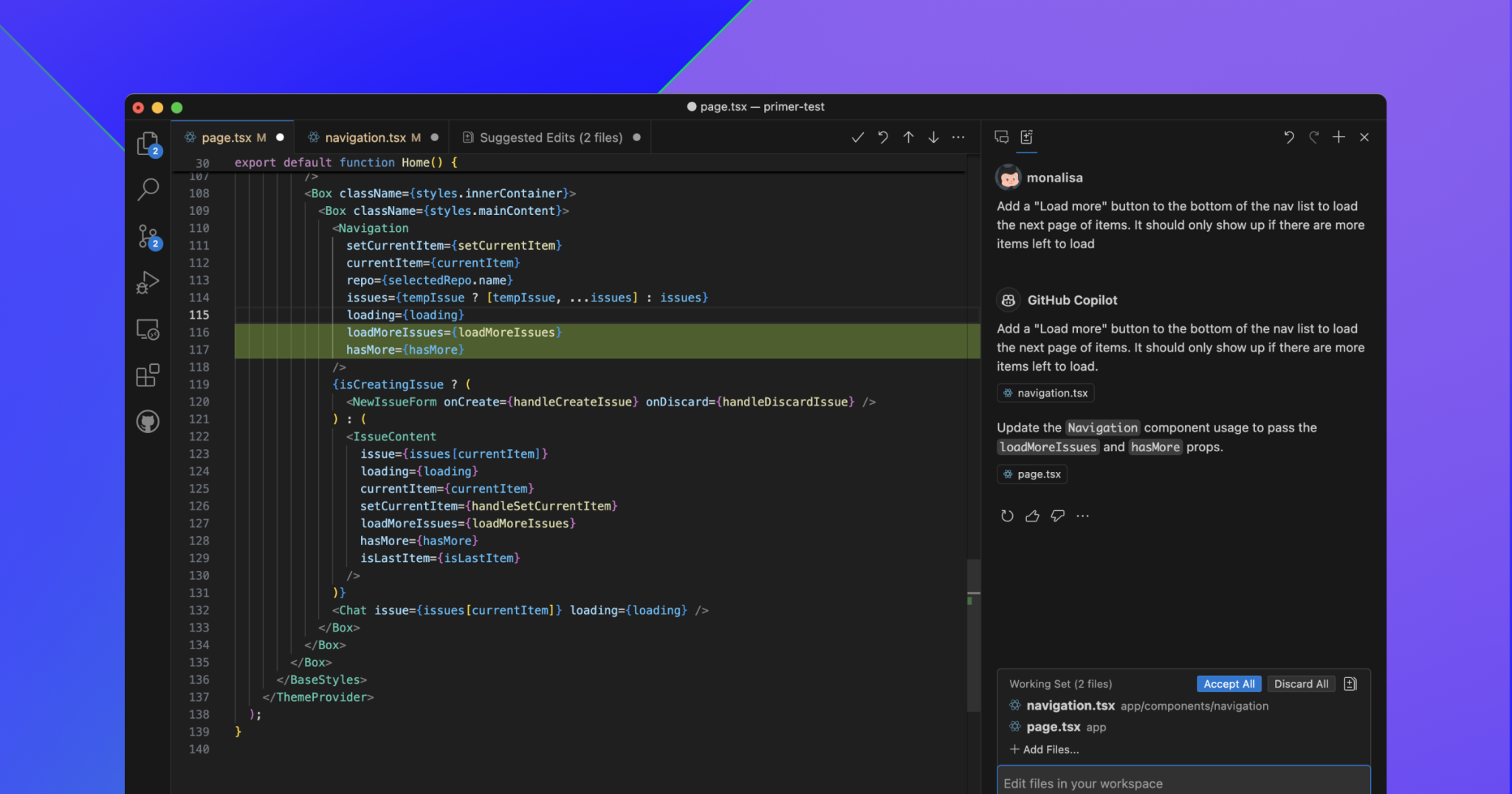Click the thumbs down feedback icon
Image resolution: width=1512 pixels, height=794 pixels.
click(1057, 516)
